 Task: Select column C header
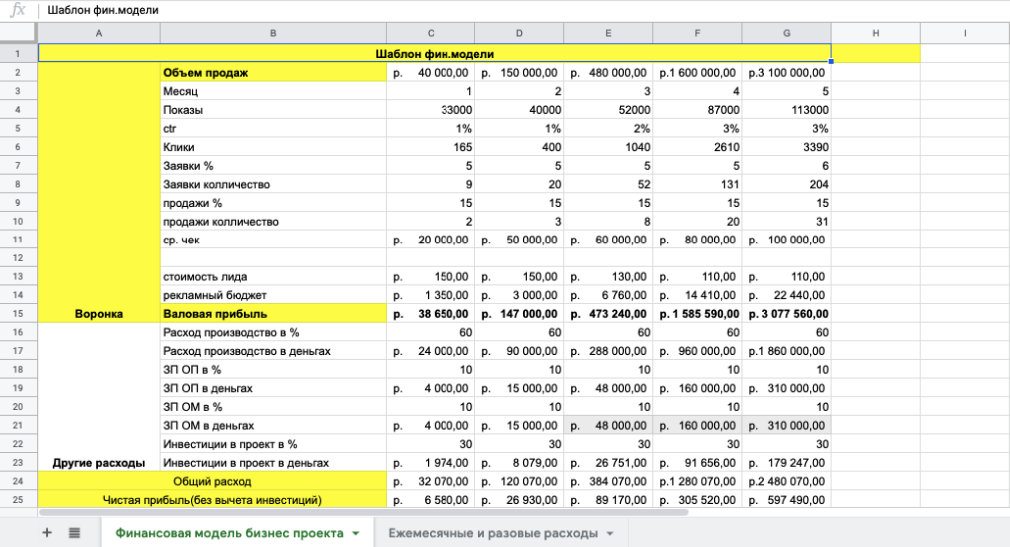pyautogui.click(x=431, y=34)
